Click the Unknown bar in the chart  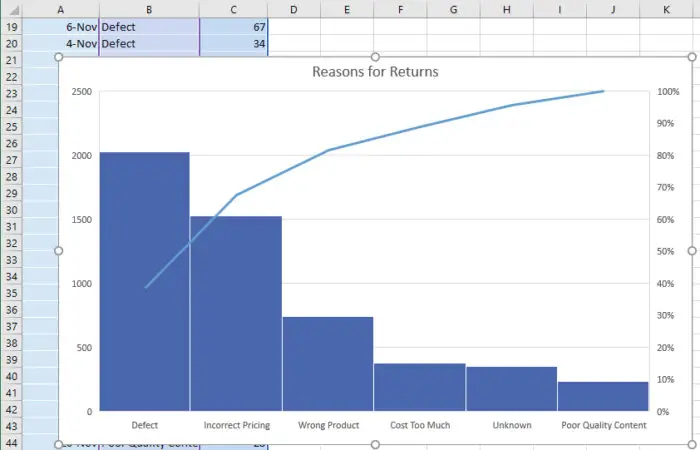click(x=511, y=389)
